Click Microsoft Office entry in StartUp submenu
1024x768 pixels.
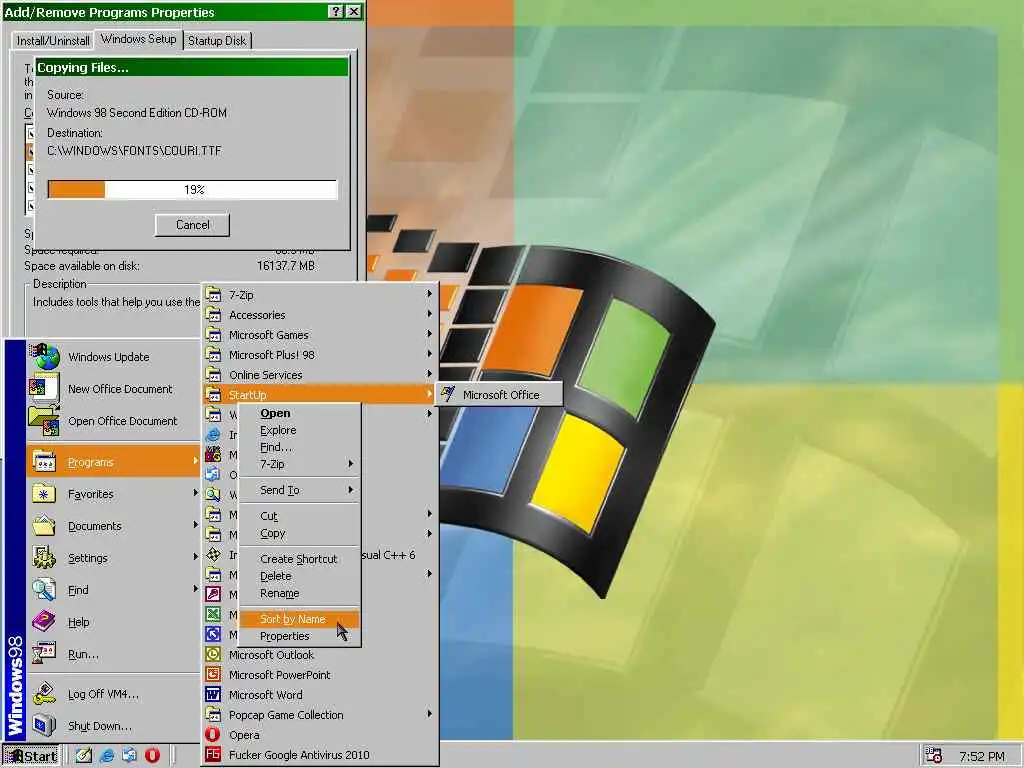click(x=499, y=394)
